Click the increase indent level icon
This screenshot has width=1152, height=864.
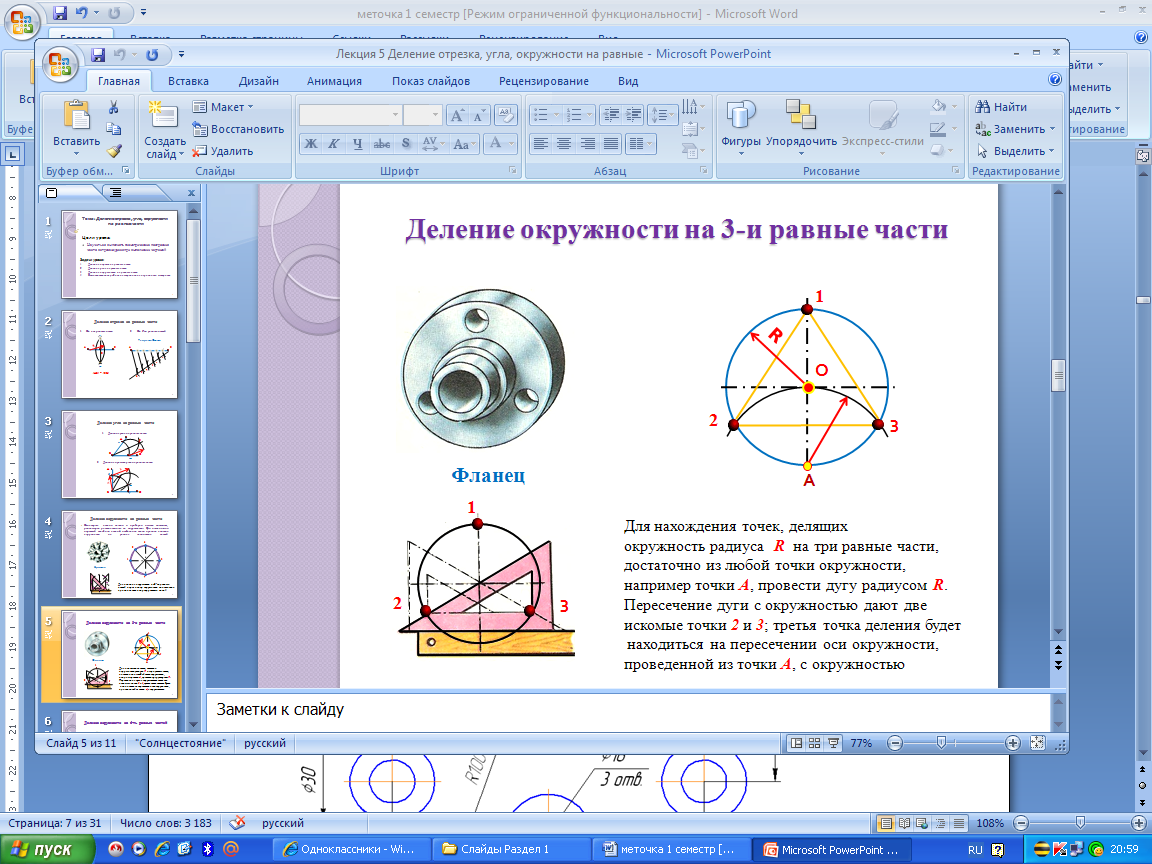click(x=633, y=115)
